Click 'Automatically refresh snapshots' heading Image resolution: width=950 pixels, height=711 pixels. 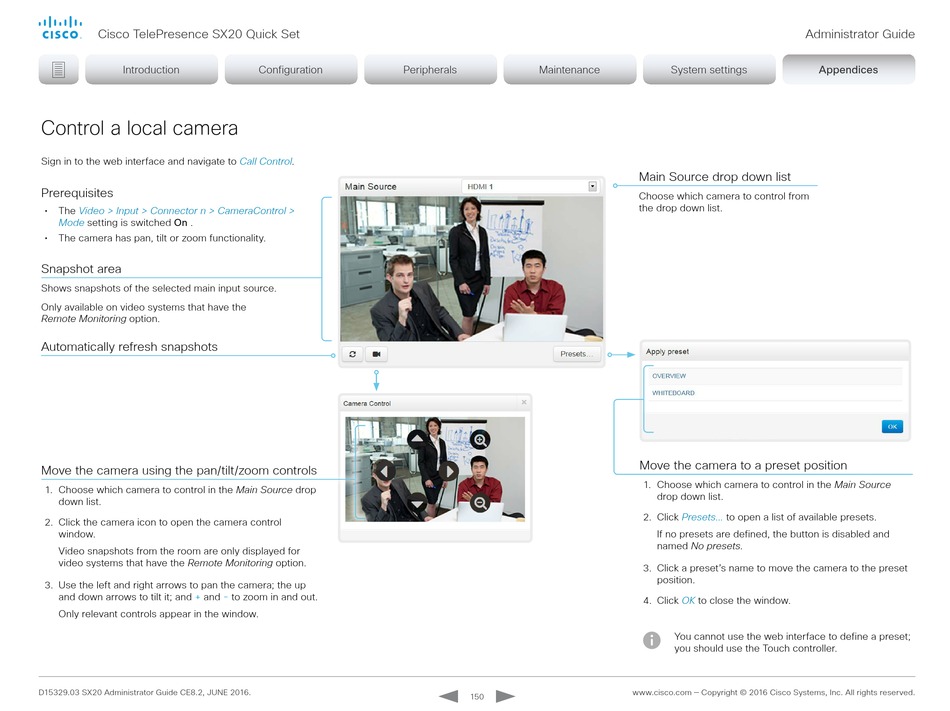pos(129,347)
